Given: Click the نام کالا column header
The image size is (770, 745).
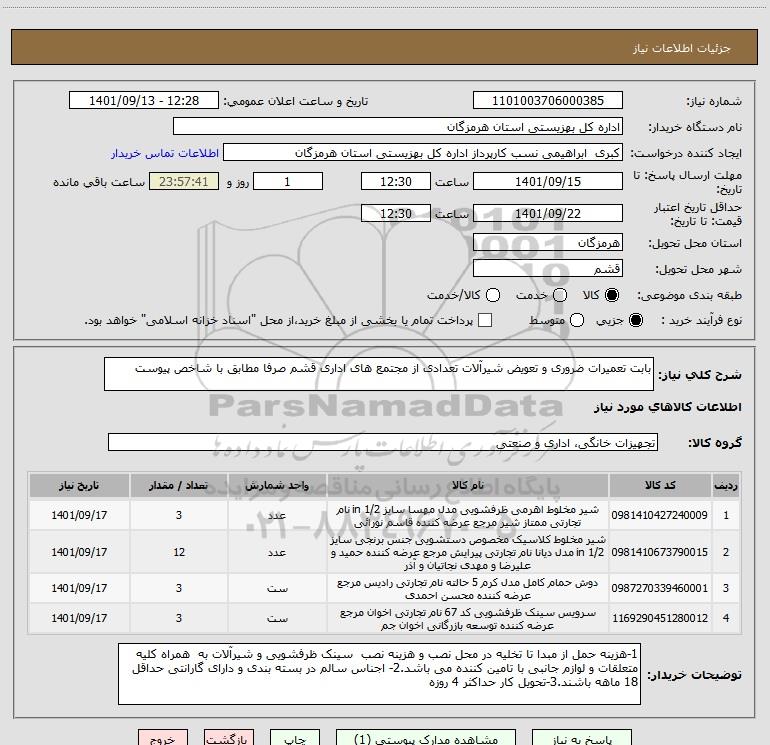Looking at the screenshot, I should (468, 485).
